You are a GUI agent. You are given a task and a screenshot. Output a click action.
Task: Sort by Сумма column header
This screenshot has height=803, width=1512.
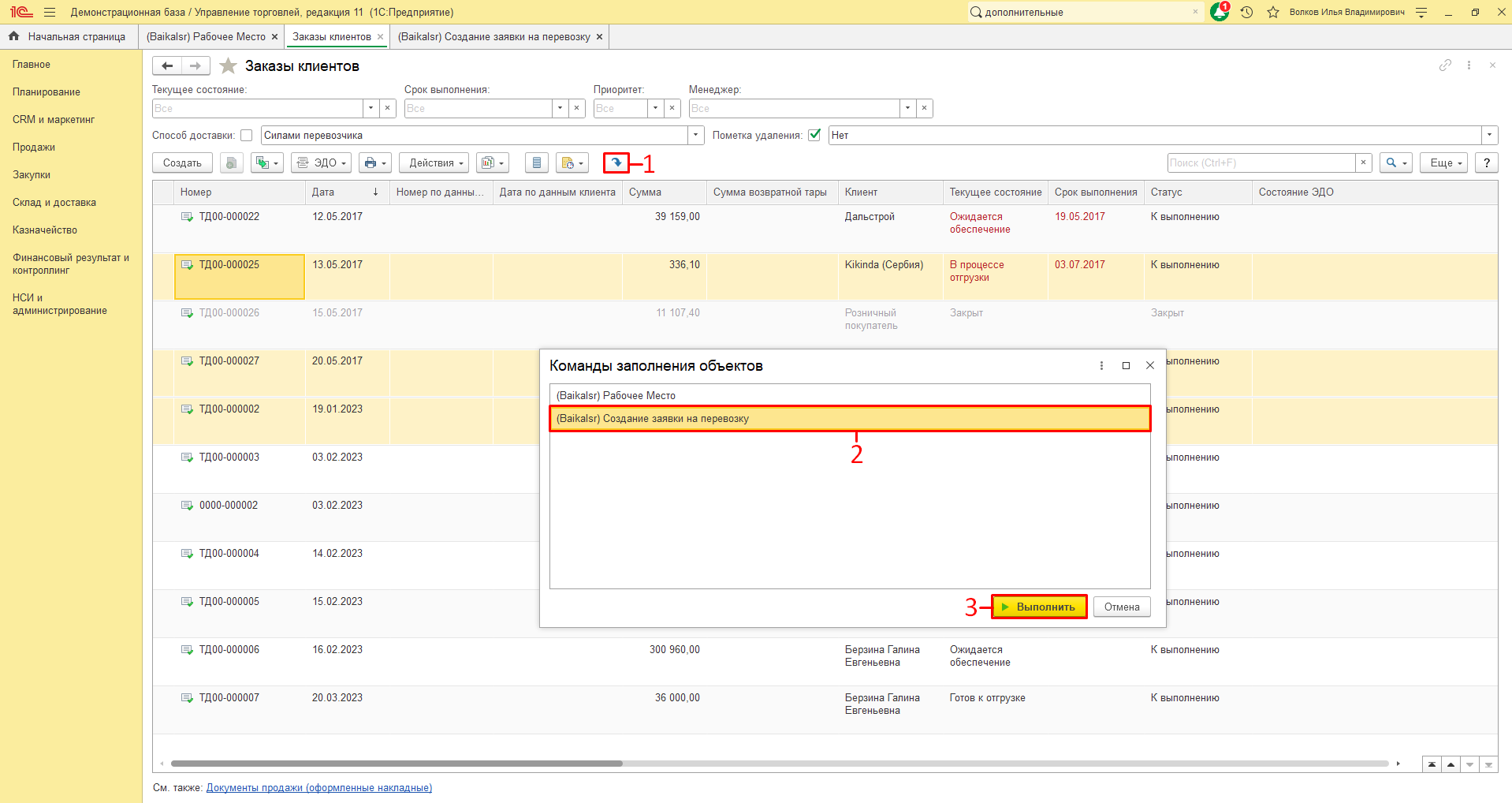(x=664, y=192)
